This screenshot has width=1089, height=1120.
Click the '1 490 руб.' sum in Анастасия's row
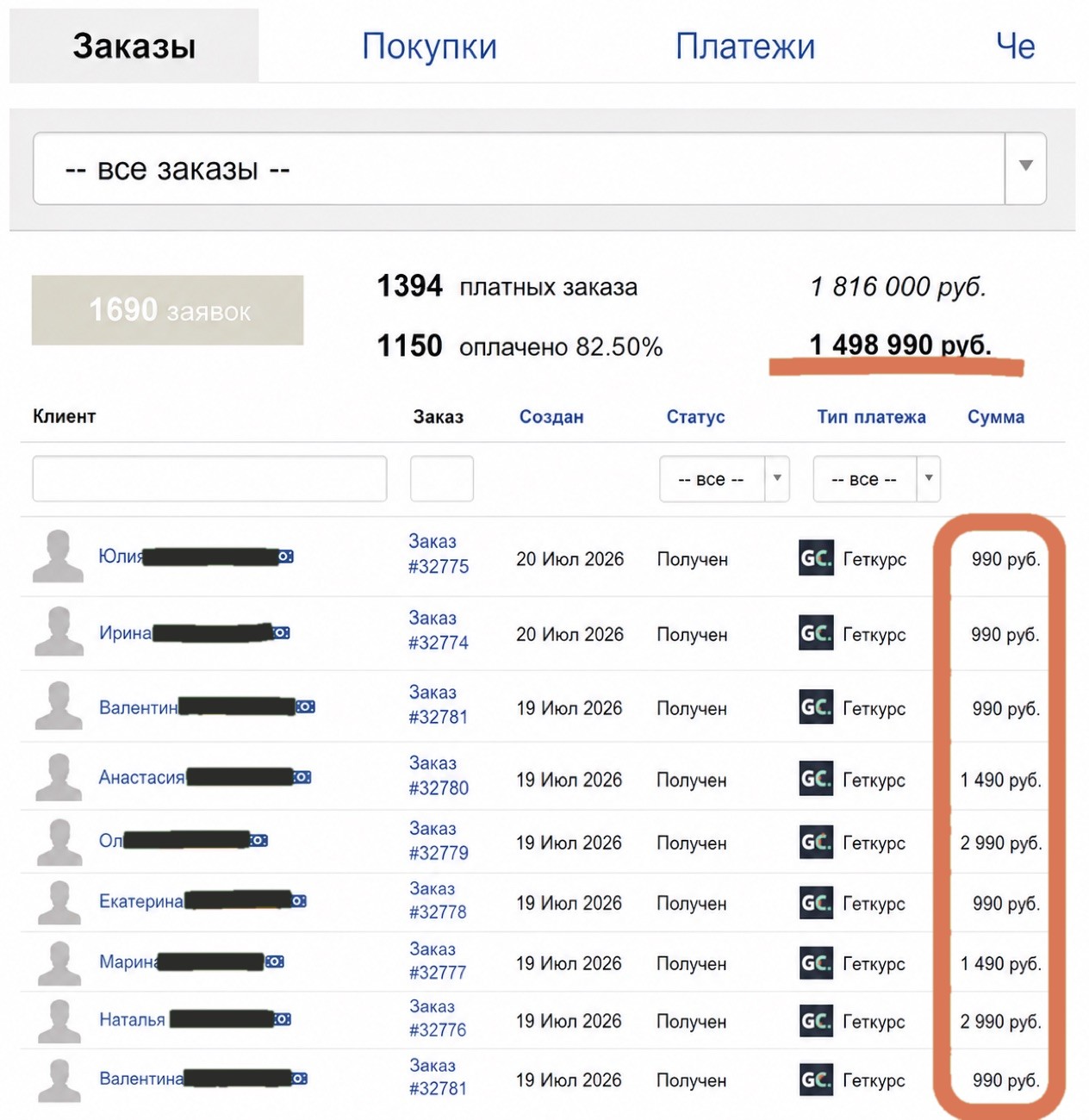coord(1001,780)
